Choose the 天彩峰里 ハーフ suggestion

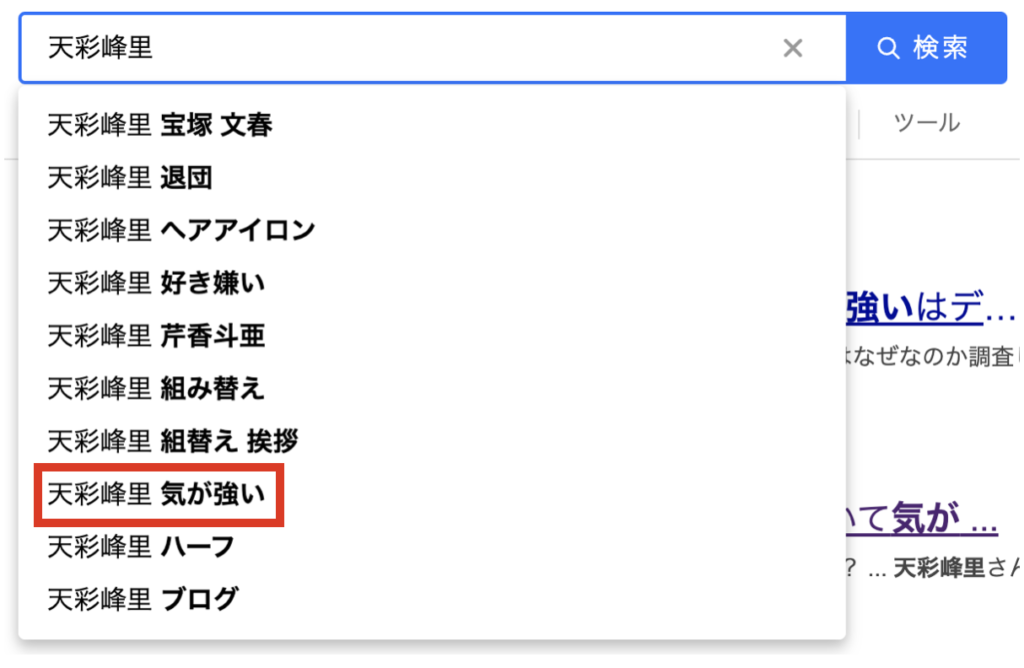(432, 547)
